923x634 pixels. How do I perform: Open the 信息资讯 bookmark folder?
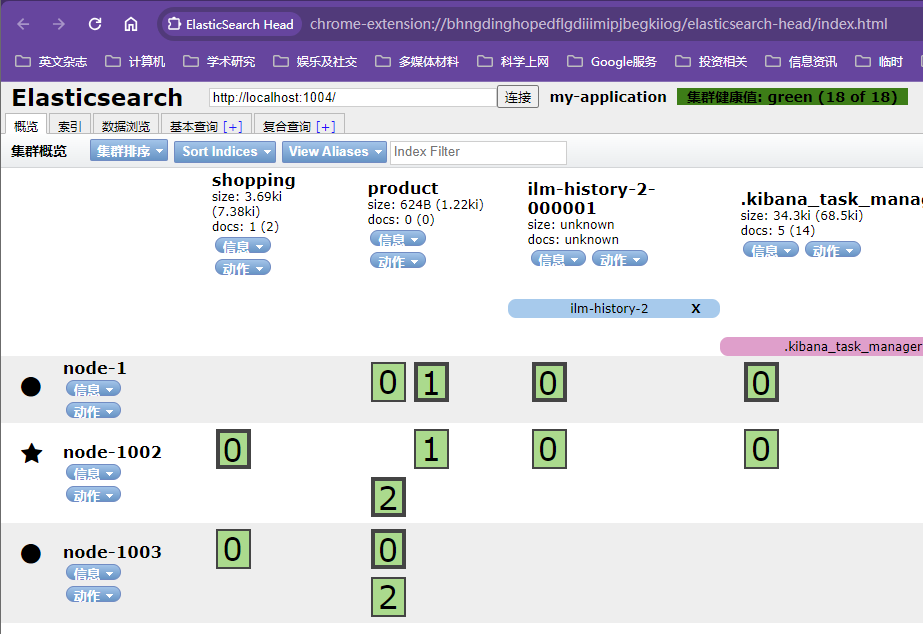(801, 61)
